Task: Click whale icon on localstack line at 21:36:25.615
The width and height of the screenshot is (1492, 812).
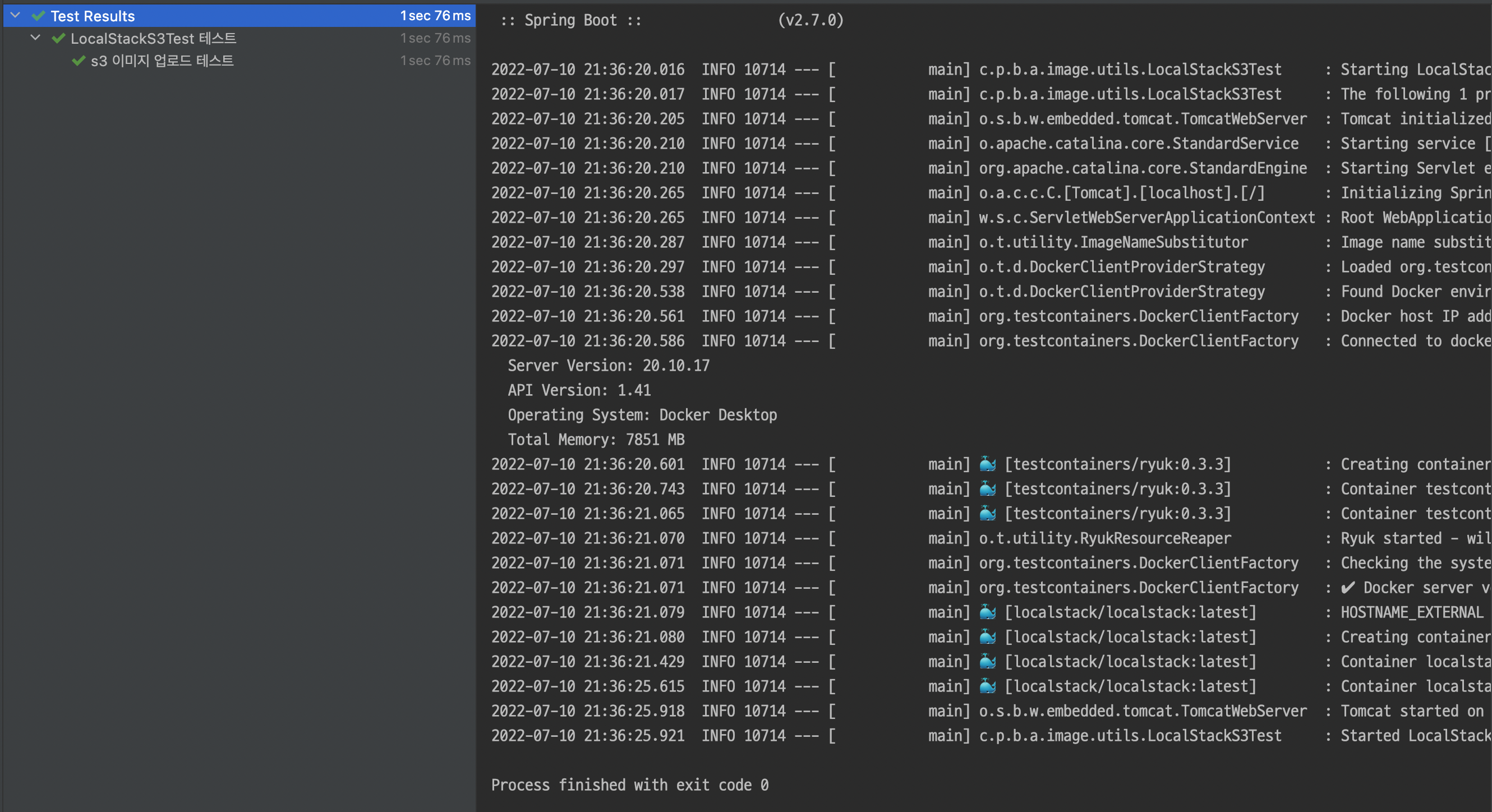Action: click(x=988, y=686)
